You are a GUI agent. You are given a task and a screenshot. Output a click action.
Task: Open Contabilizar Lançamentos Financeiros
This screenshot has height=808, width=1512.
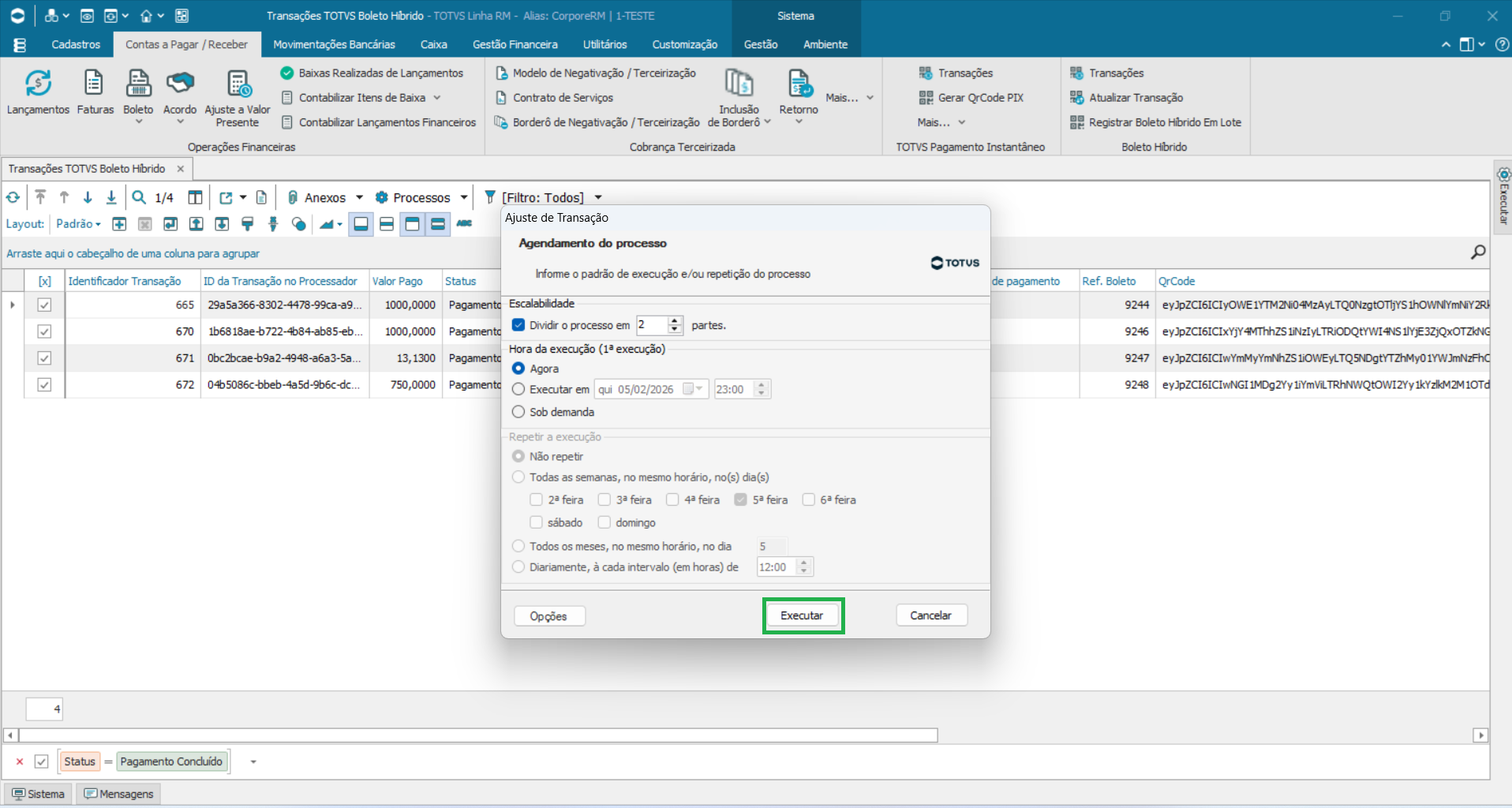pos(379,122)
